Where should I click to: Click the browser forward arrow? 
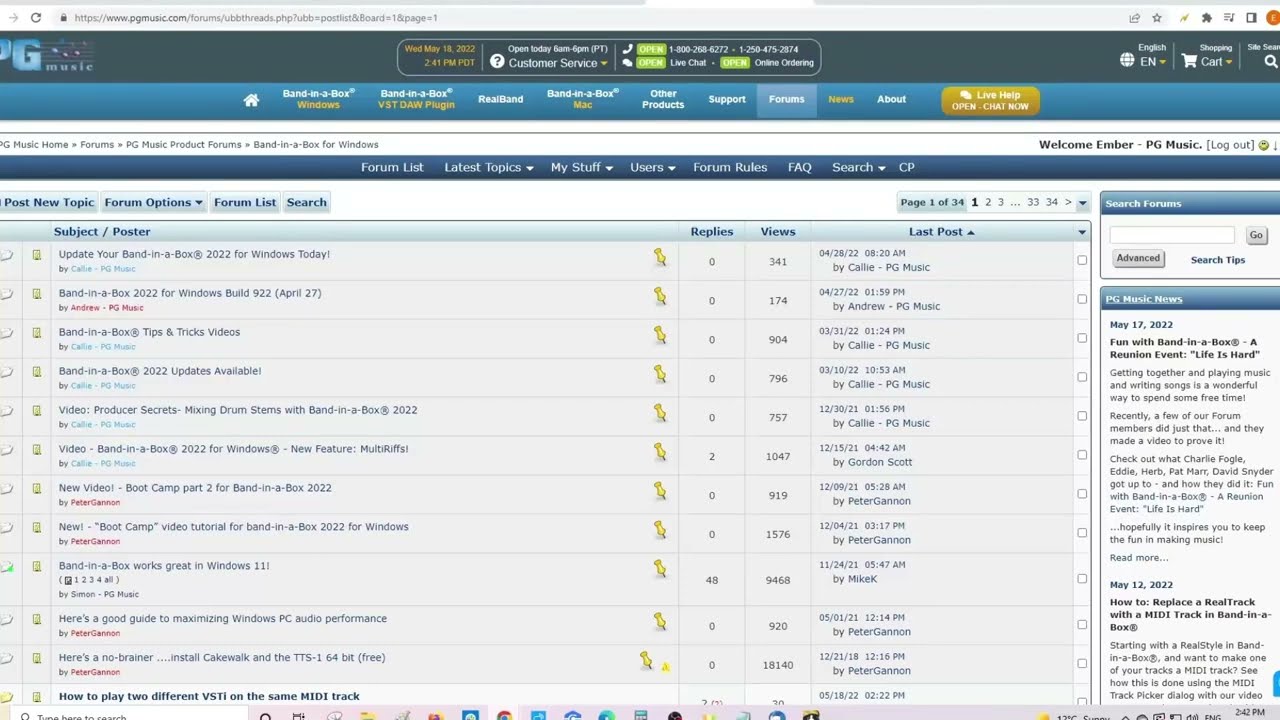coord(13,17)
